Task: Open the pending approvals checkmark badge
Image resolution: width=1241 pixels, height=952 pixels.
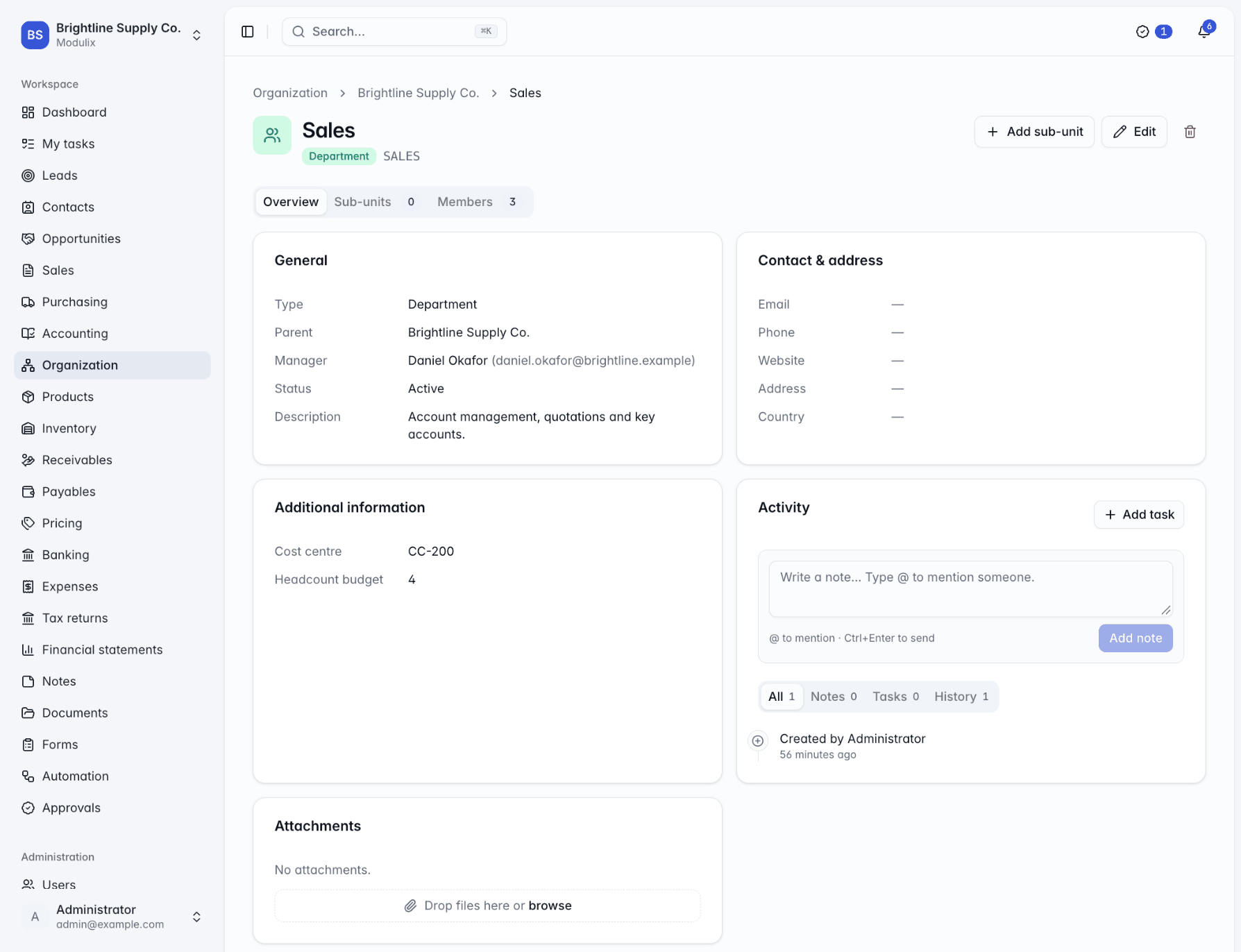Action: click(1154, 31)
